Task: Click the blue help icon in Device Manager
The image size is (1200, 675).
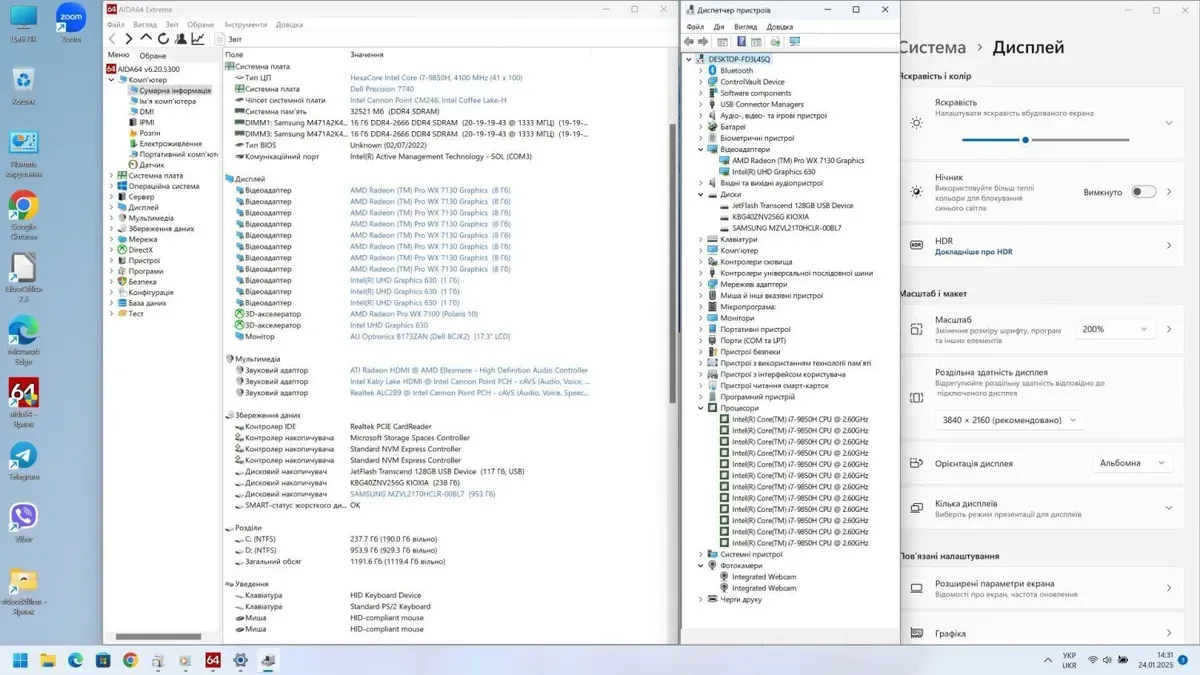Action: 741,42
